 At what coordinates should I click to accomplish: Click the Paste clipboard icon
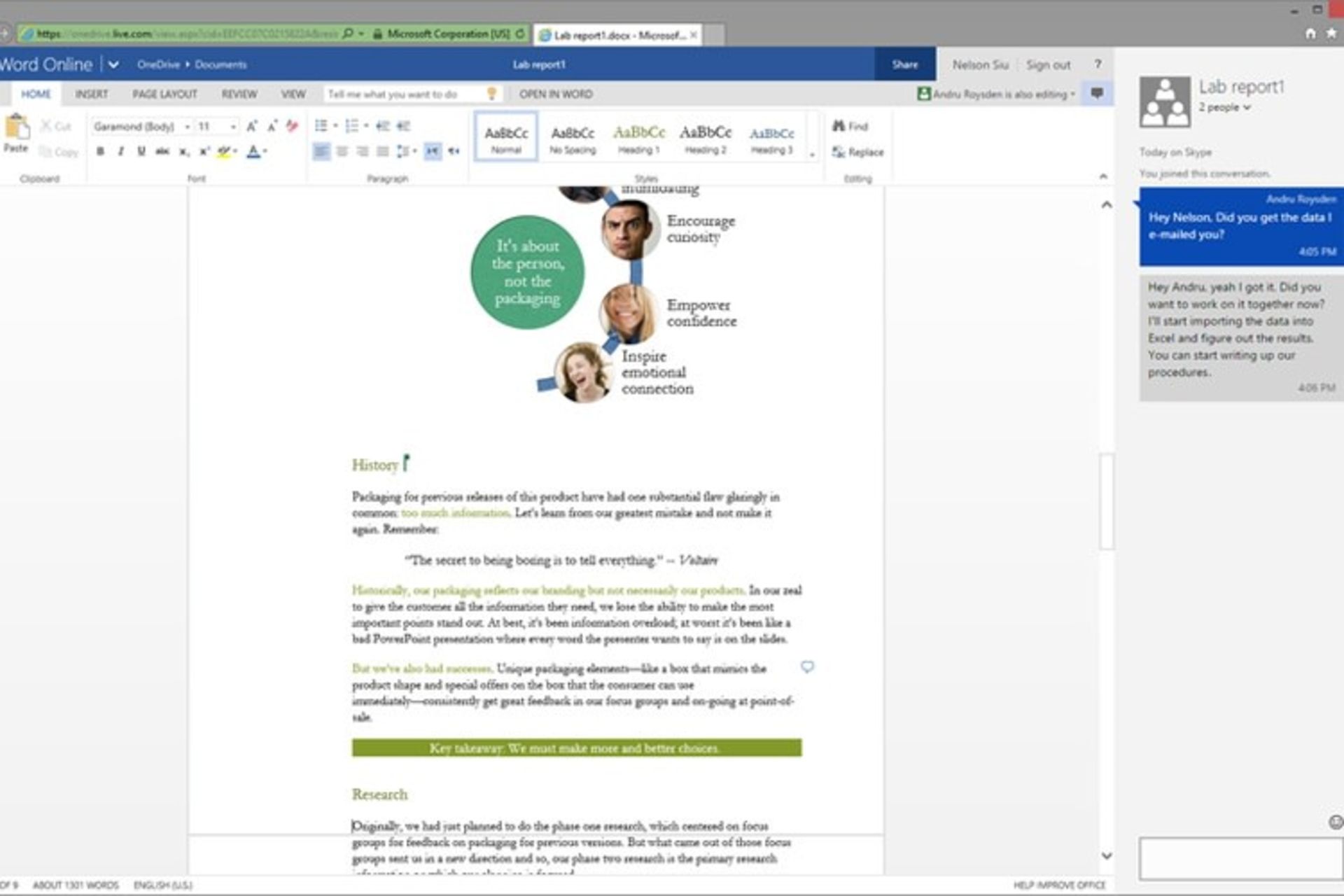[x=17, y=128]
